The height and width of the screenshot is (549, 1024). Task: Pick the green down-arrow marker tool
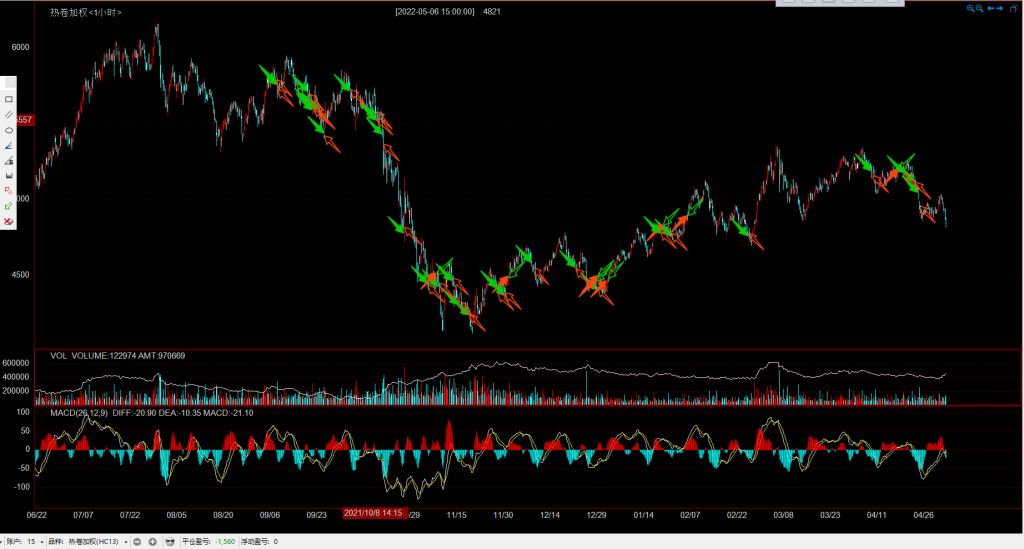click(x=9, y=206)
